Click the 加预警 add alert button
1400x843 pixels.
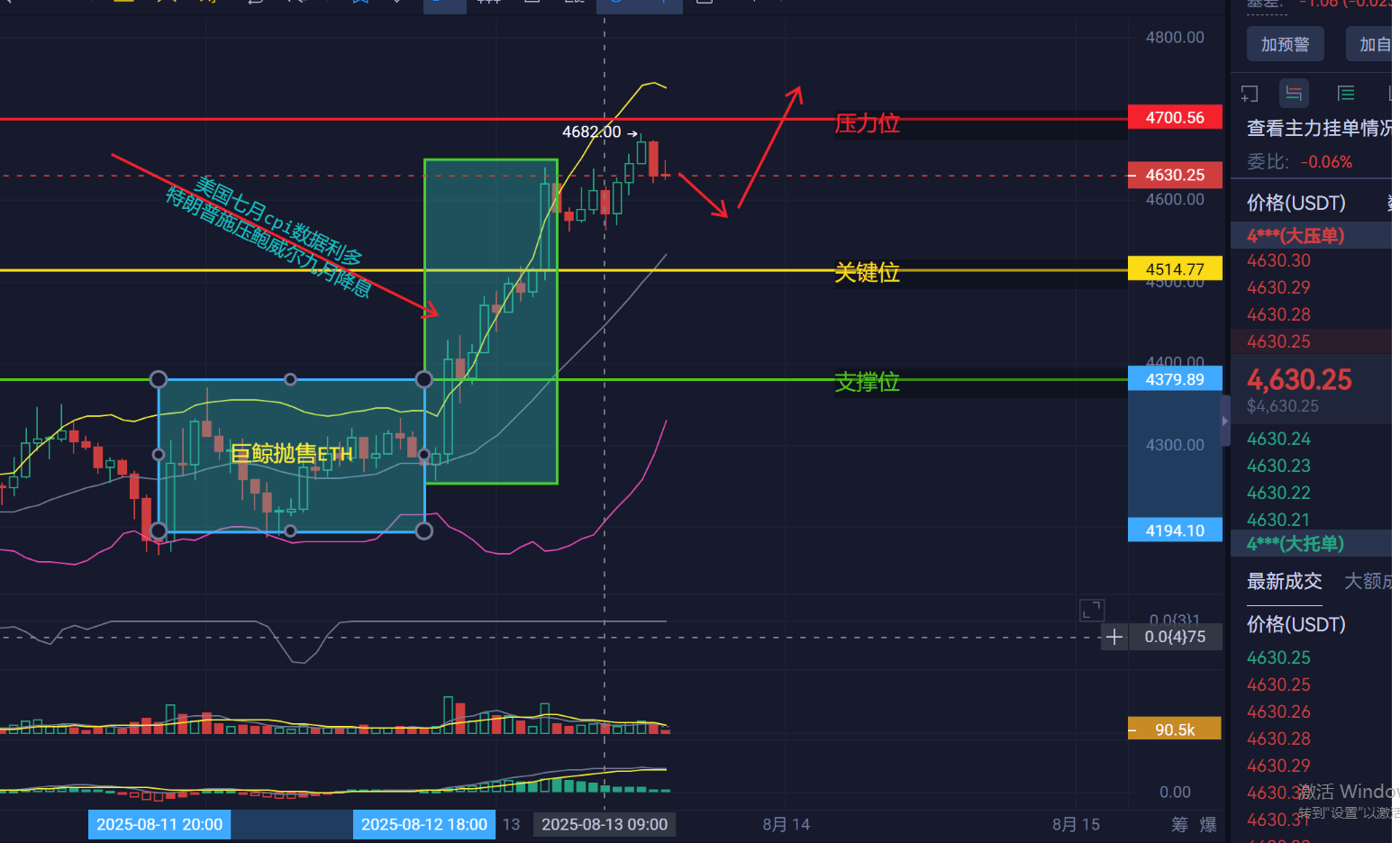pyautogui.click(x=1285, y=44)
